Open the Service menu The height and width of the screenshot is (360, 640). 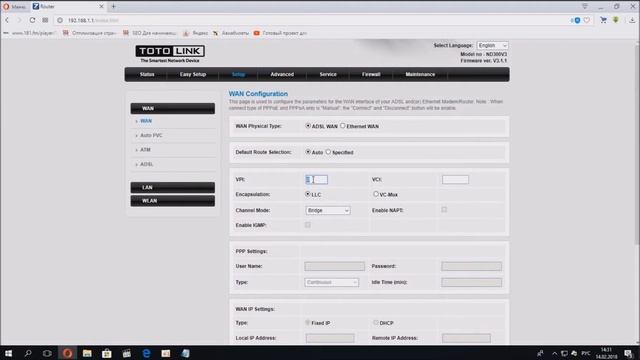(x=328, y=74)
